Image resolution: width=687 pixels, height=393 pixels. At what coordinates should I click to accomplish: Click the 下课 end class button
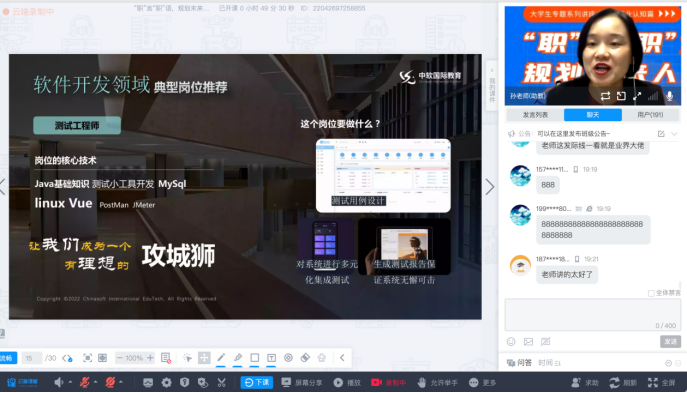coord(257,382)
